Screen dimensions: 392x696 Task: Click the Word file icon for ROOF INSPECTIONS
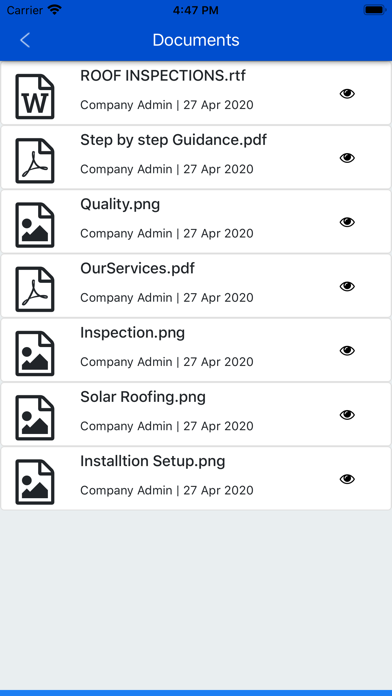point(35,97)
